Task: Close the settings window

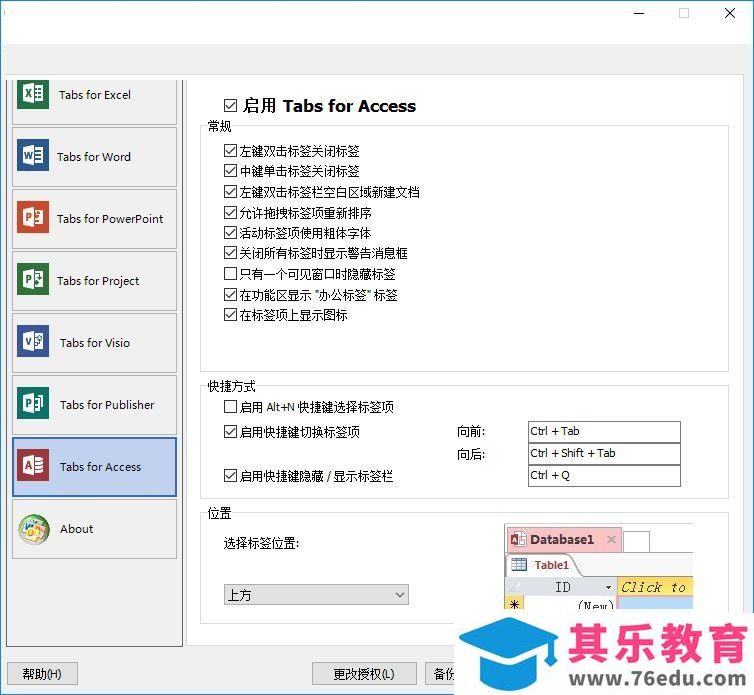Action: pos(730,13)
